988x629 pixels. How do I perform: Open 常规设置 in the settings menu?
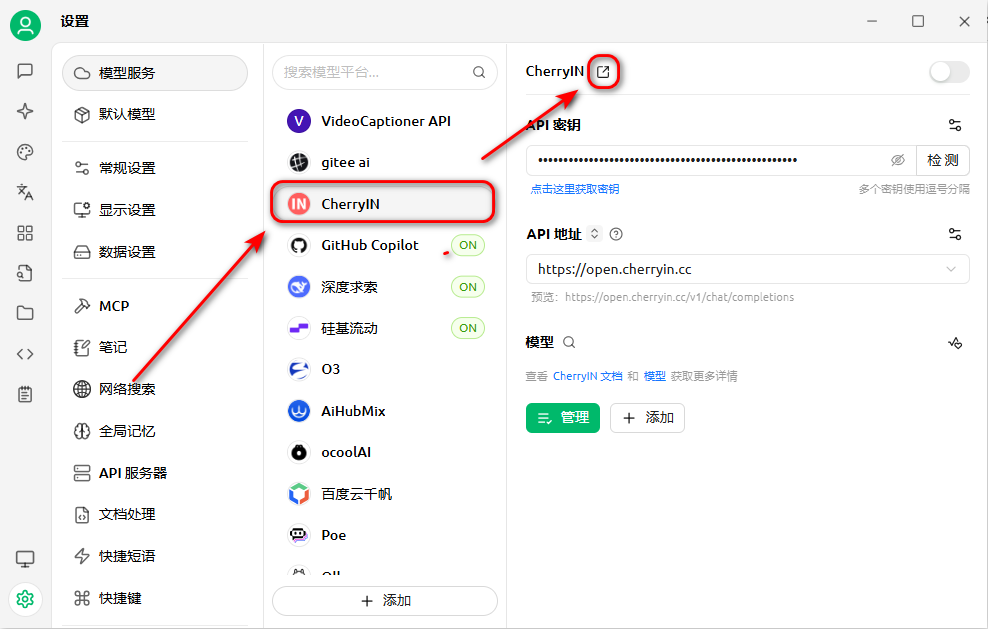coord(155,168)
